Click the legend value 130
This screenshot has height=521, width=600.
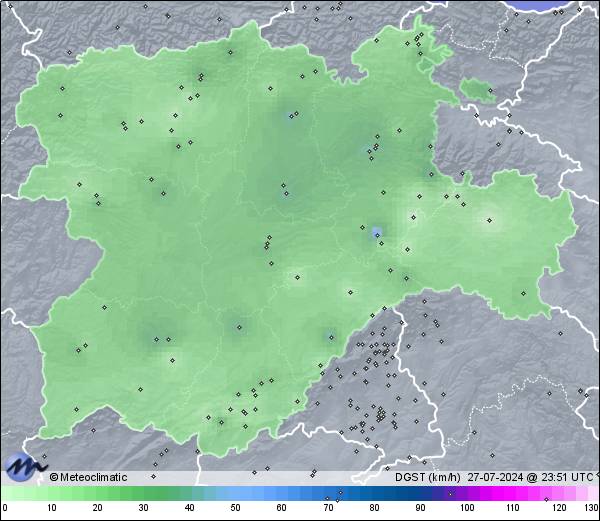(x=592, y=508)
